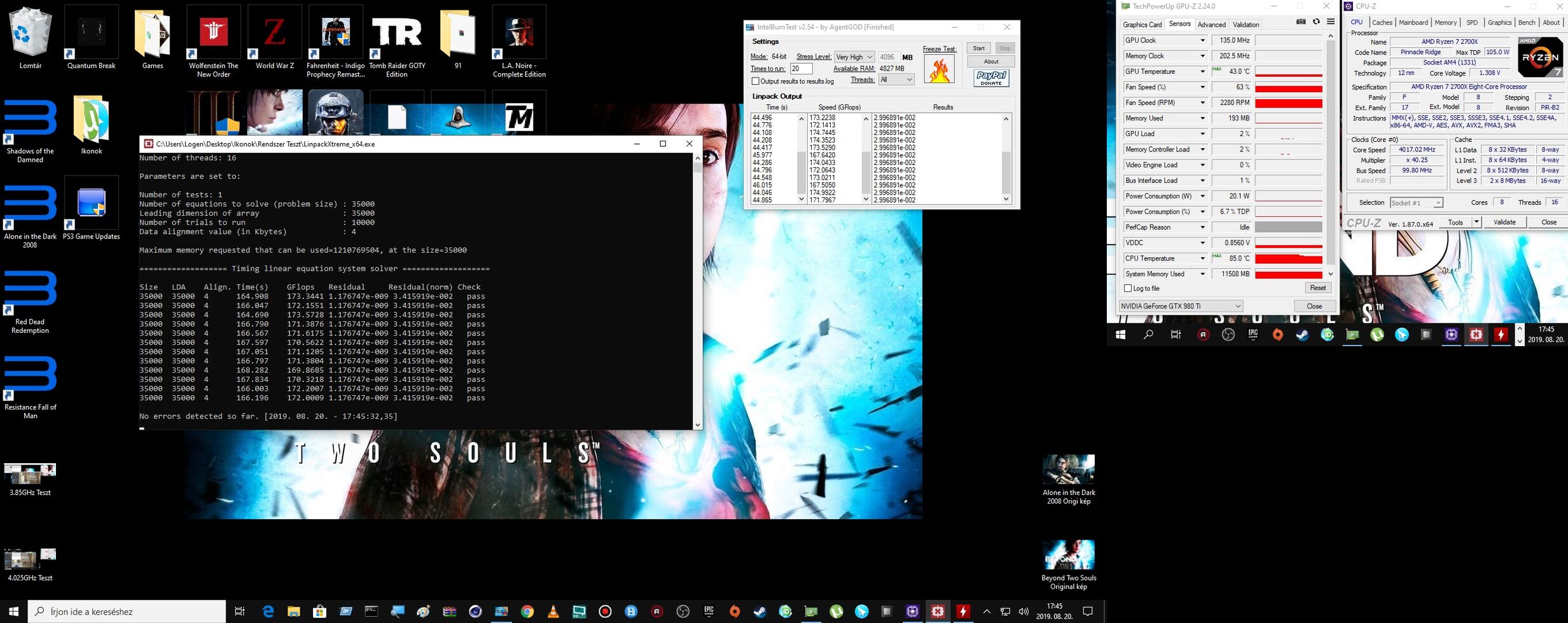Click GPU-Z sensors list scrollbar
Viewport: 1568px width, 623px height.
pos(1330,155)
